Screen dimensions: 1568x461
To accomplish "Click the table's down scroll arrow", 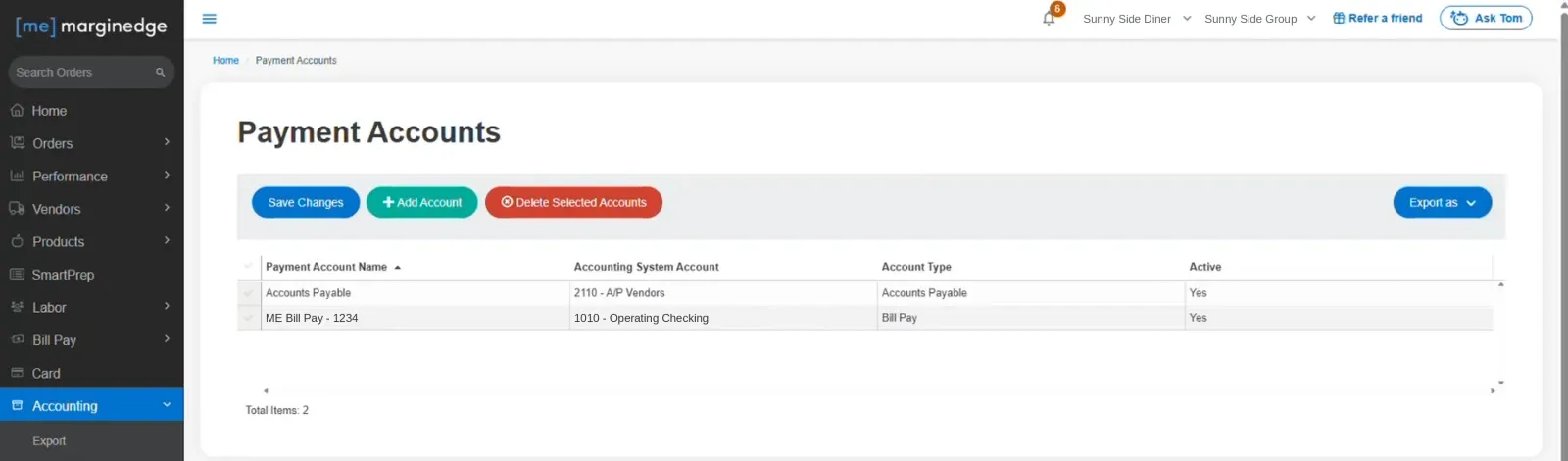I will click(1500, 383).
